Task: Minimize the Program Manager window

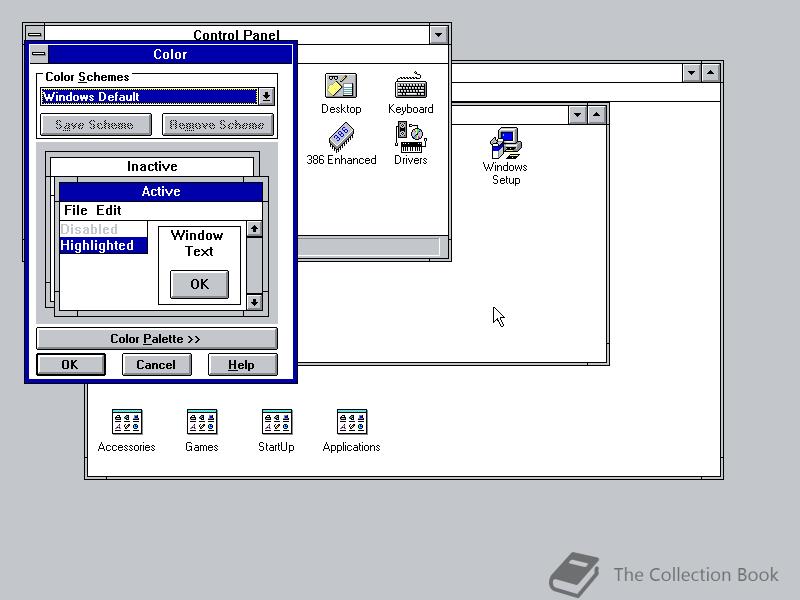Action: coord(691,72)
